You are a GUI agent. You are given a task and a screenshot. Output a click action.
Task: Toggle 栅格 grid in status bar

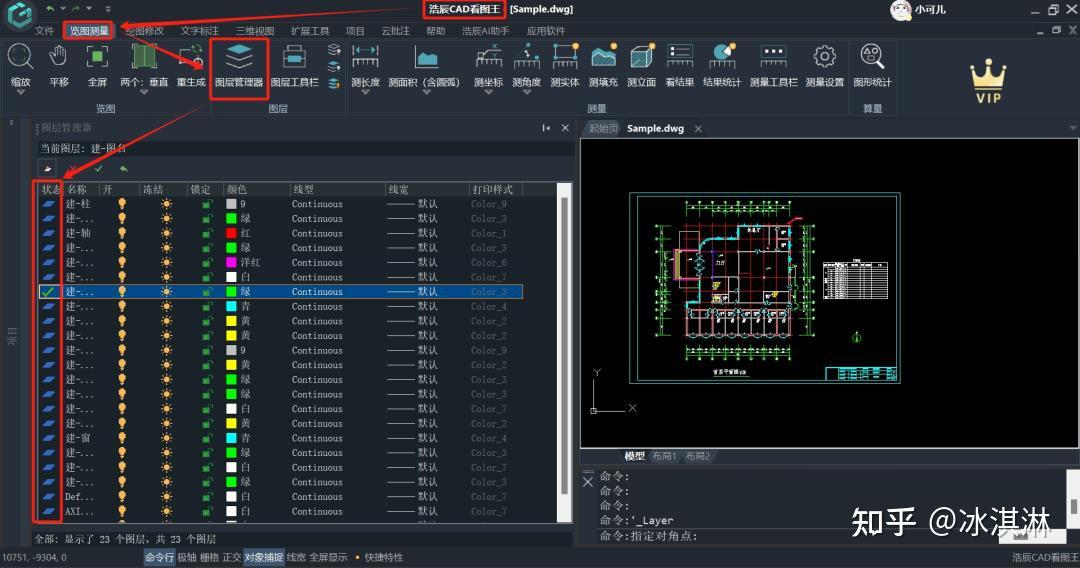pos(209,557)
